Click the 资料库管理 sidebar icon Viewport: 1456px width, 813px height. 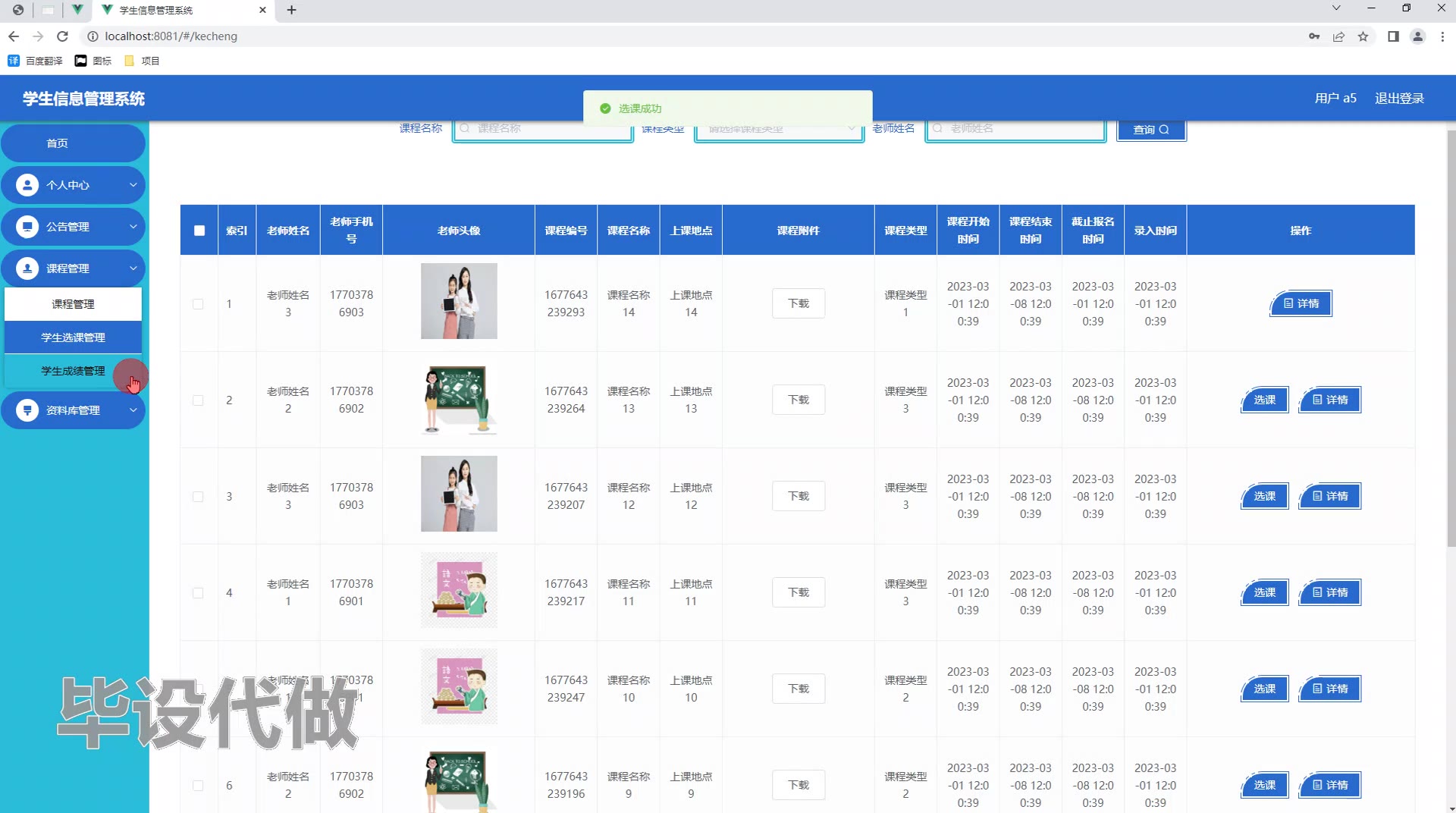pyautogui.click(x=27, y=410)
